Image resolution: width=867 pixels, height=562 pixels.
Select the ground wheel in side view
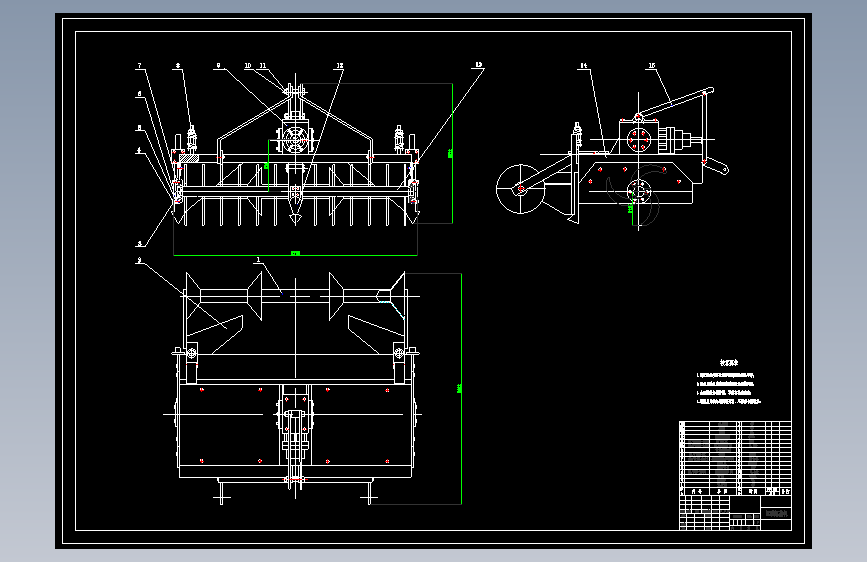[x=520, y=189]
